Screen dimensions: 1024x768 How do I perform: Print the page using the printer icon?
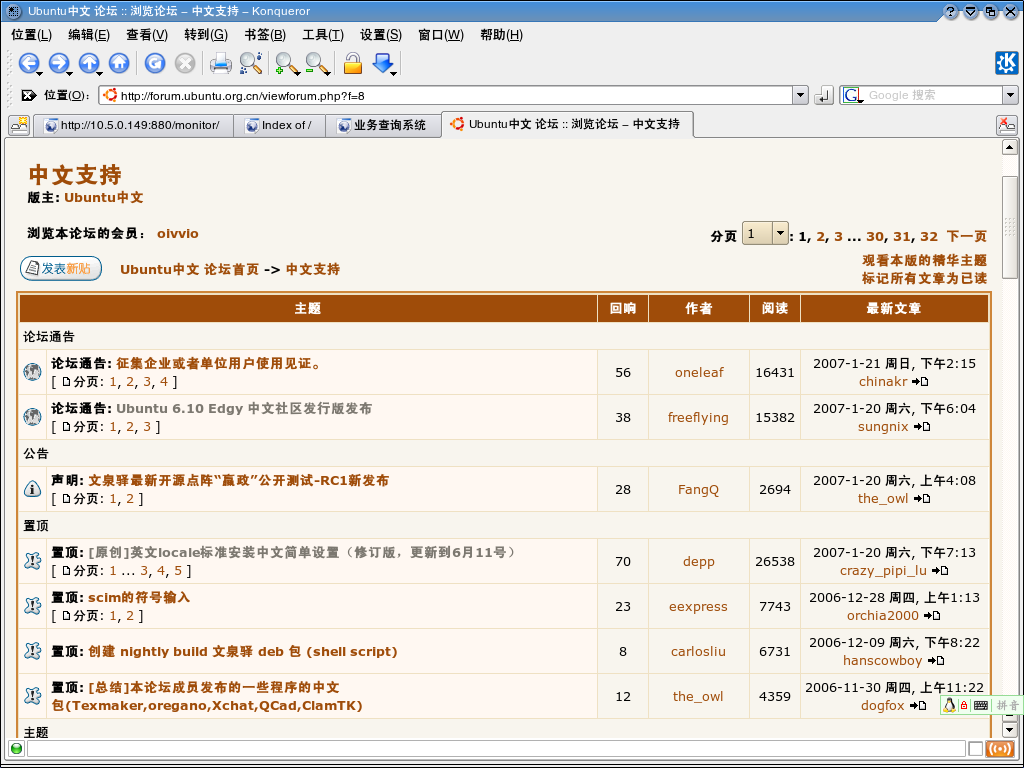point(221,63)
